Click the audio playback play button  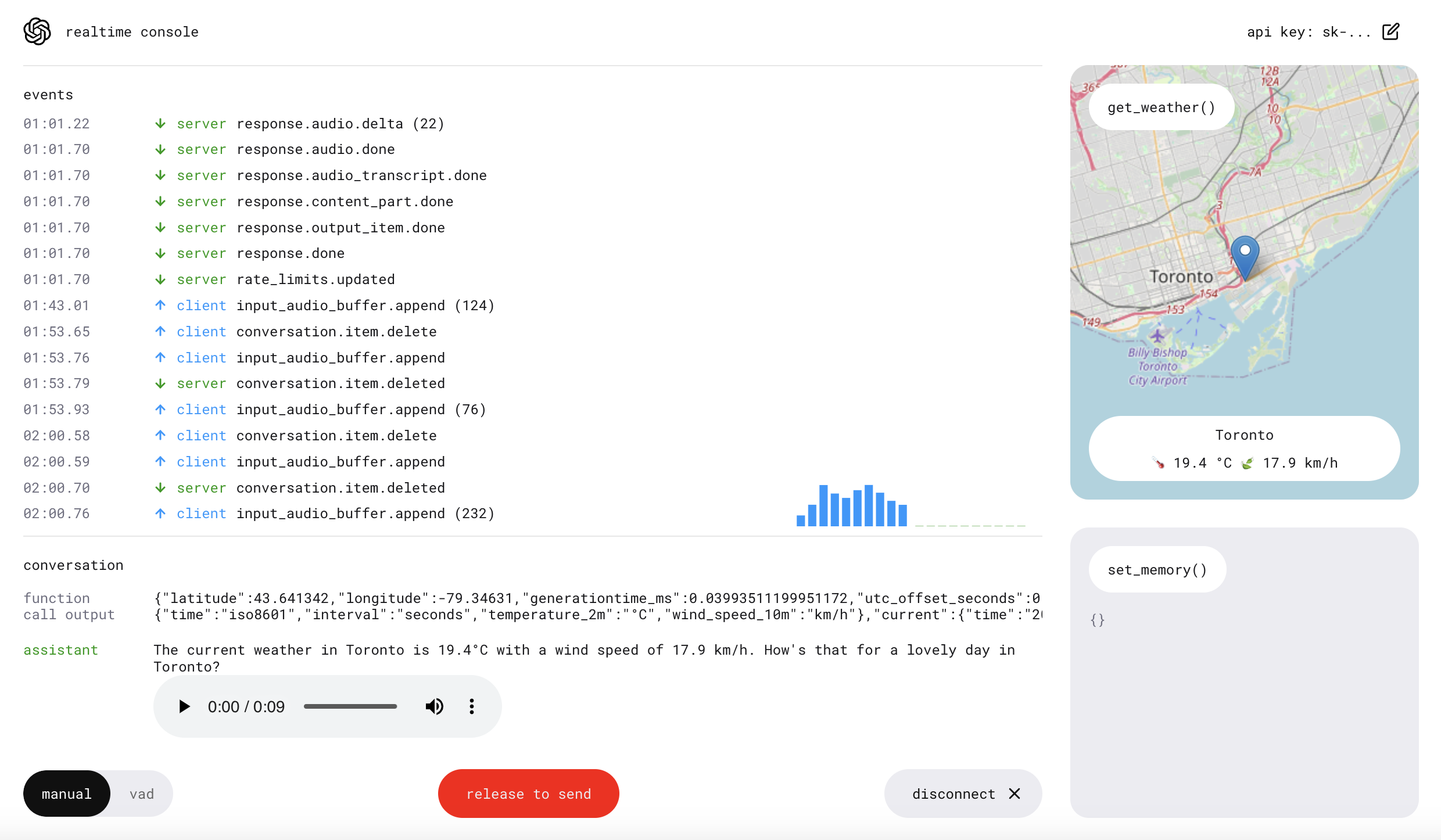183,706
